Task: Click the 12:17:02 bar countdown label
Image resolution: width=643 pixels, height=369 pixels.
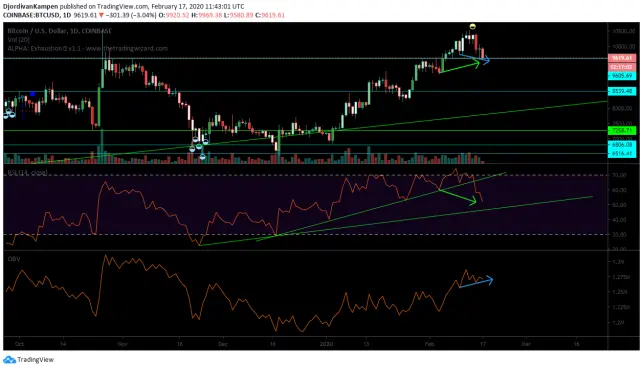Action: pos(622,67)
